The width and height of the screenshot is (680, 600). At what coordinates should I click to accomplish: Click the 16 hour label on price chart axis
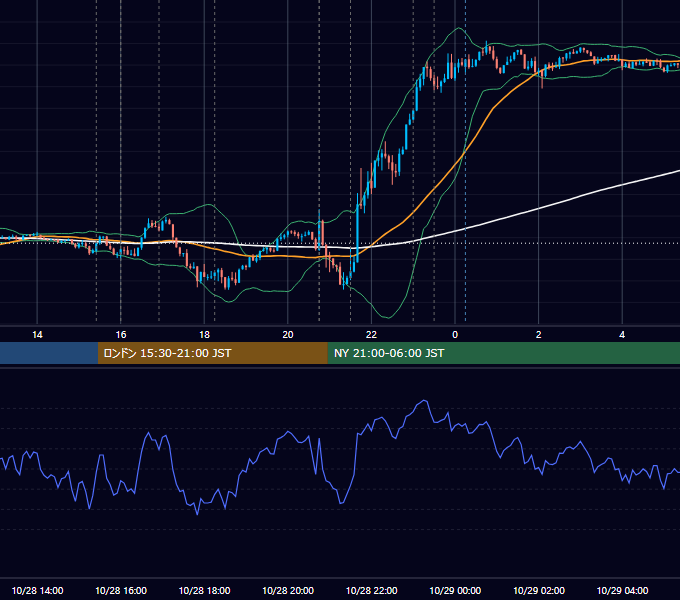click(x=121, y=335)
